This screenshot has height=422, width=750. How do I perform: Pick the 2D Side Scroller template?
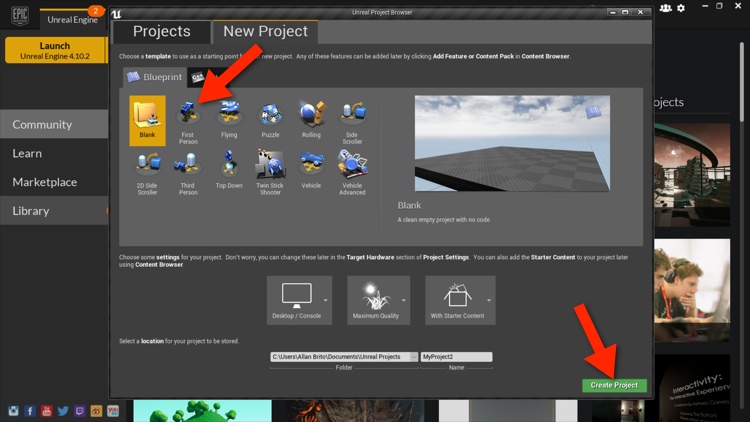click(147, 172)
